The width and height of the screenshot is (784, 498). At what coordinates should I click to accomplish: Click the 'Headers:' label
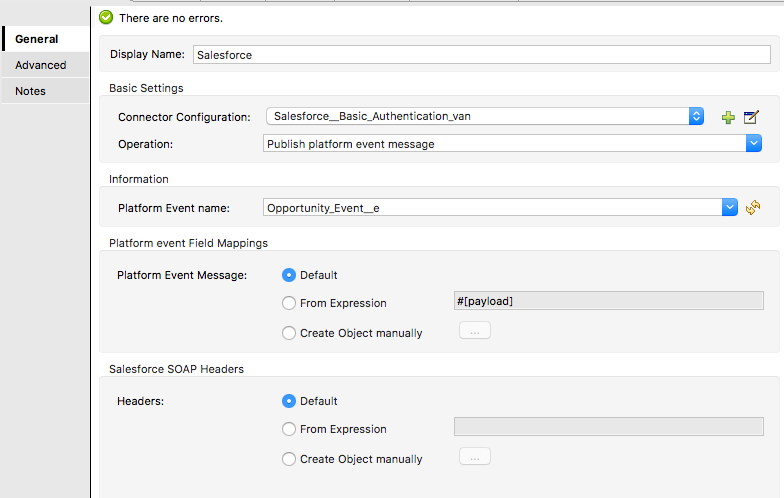coord(140,401)
